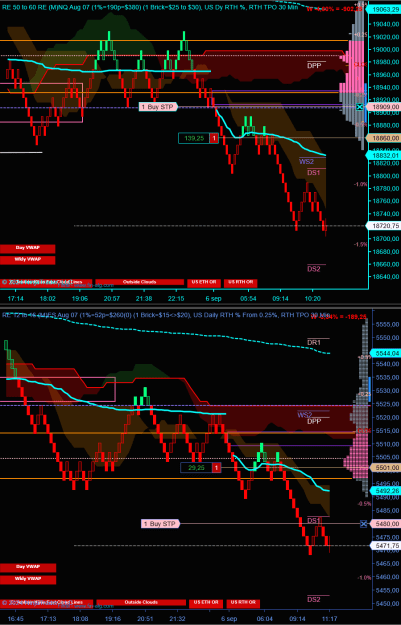Toggle Day VWAP in the top chart
Screen dimensions: 401x625
[28, 249]
